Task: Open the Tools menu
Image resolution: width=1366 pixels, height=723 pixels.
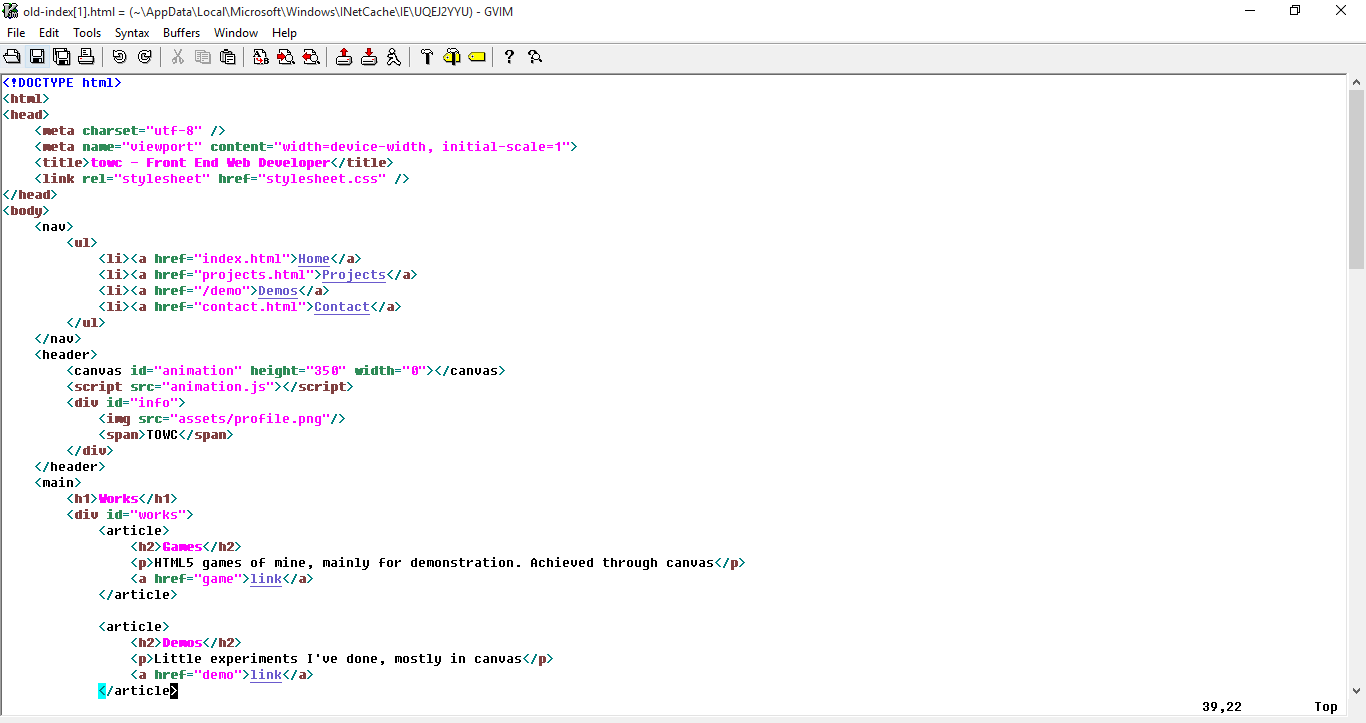Action: (87, 33)
